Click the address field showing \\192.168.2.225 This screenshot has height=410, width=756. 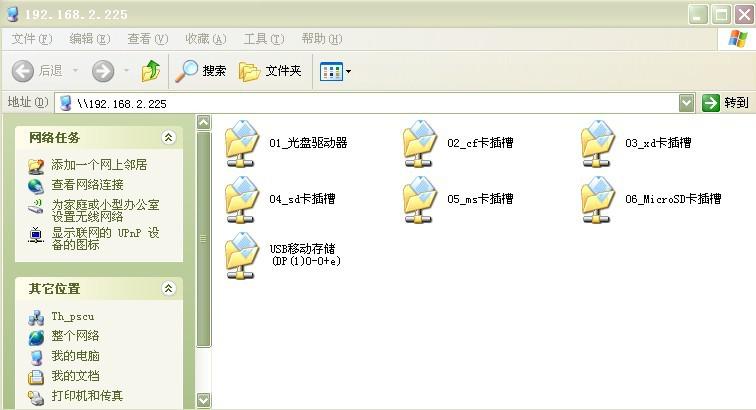click(370, 103)
